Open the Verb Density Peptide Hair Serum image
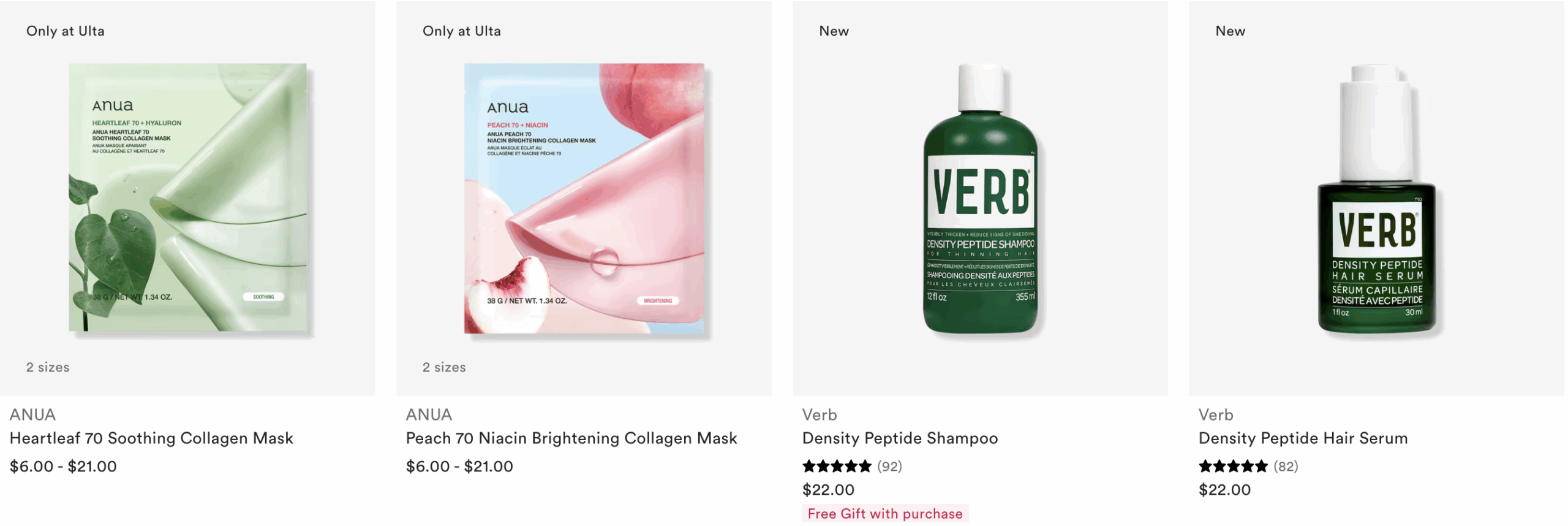This screenshot has width=1568, height=526. click(1376, 198)
